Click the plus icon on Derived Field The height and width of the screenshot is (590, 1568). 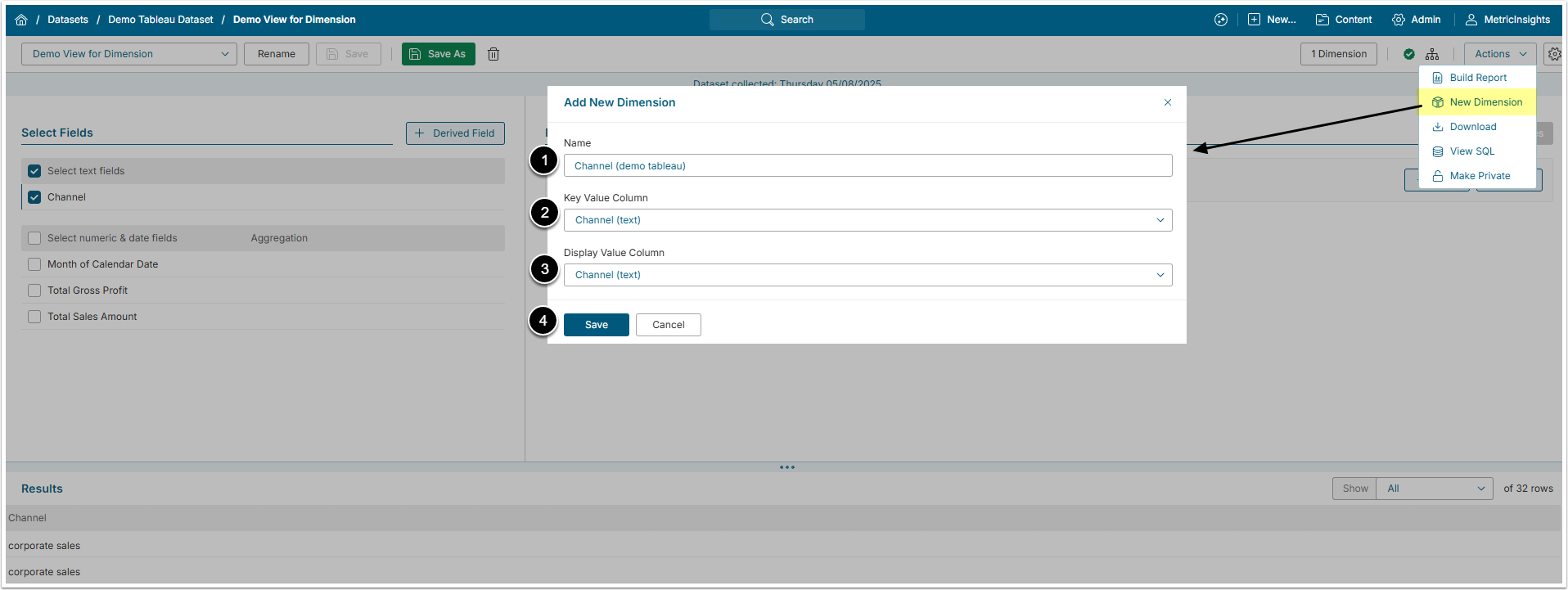click(x=420, y=133)
